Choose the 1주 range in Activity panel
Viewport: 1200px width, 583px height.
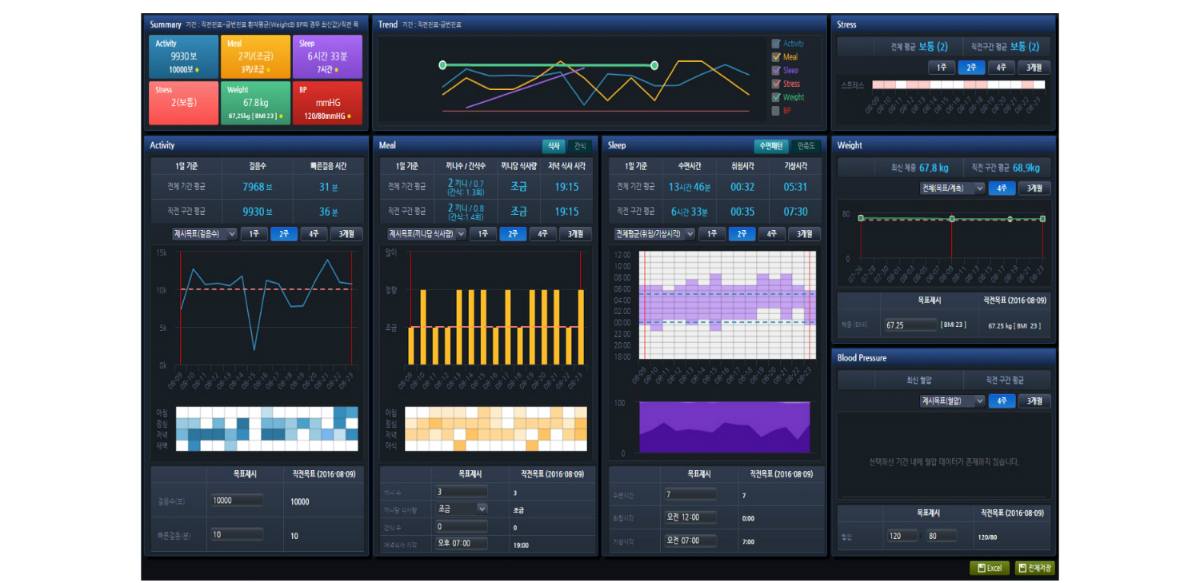(254, 233)
